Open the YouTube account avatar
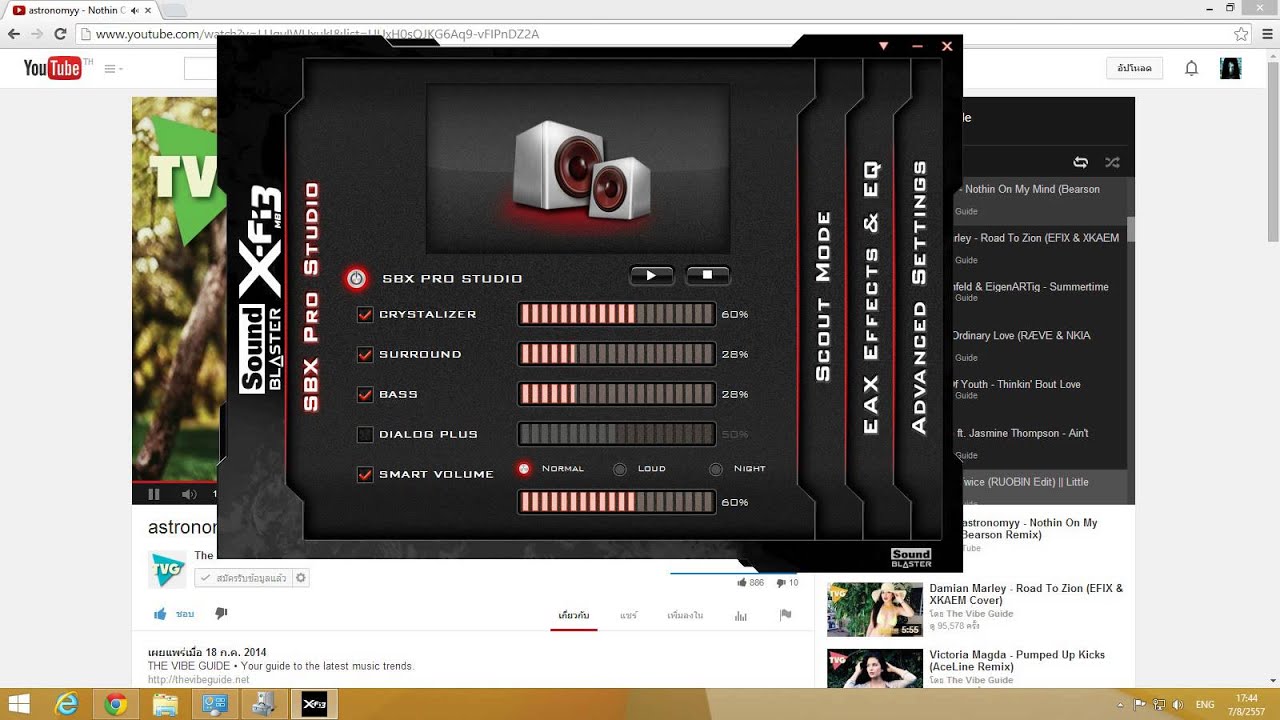 [x=1231, y=68]
